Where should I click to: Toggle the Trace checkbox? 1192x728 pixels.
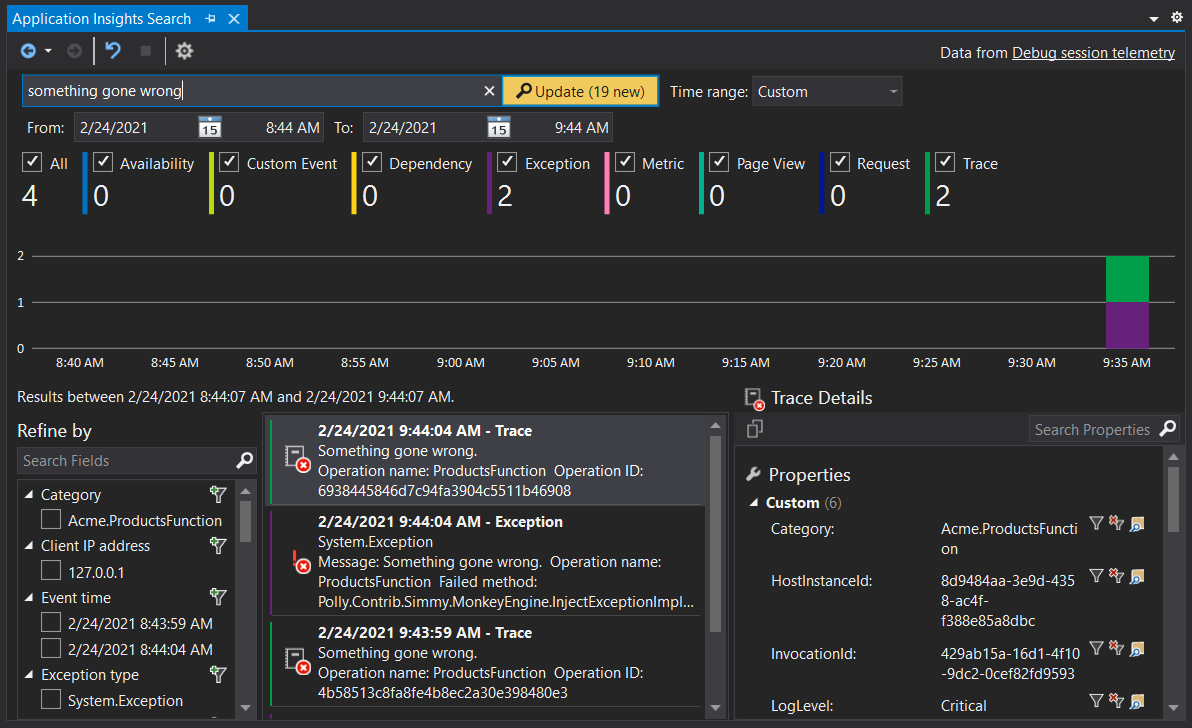pos(945,162)
